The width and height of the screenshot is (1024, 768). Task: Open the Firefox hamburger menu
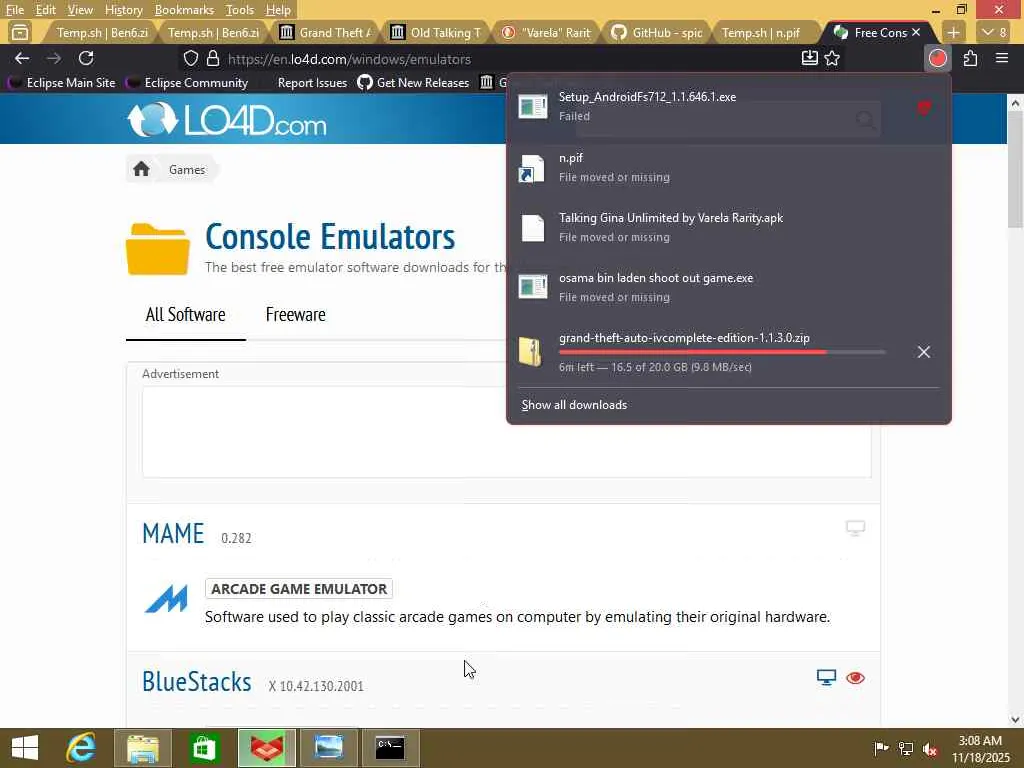(1002, 59)
